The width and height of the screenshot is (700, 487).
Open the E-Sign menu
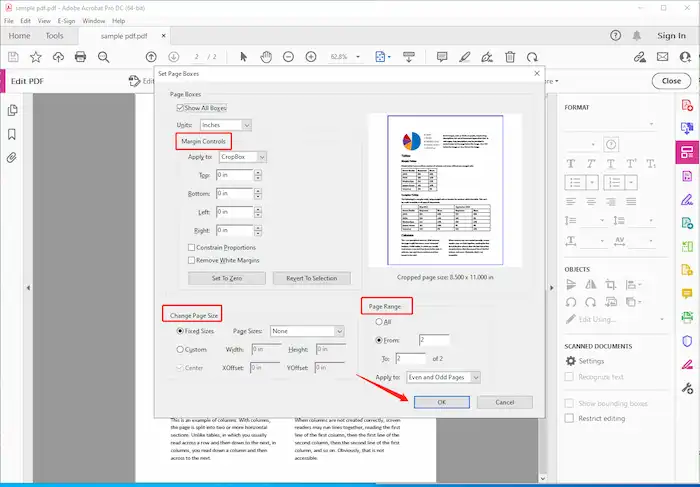66,21
